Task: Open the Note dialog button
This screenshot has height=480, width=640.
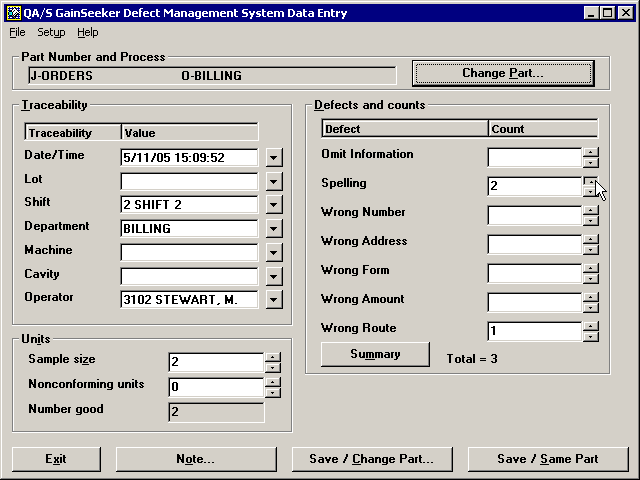Action: 195,459
